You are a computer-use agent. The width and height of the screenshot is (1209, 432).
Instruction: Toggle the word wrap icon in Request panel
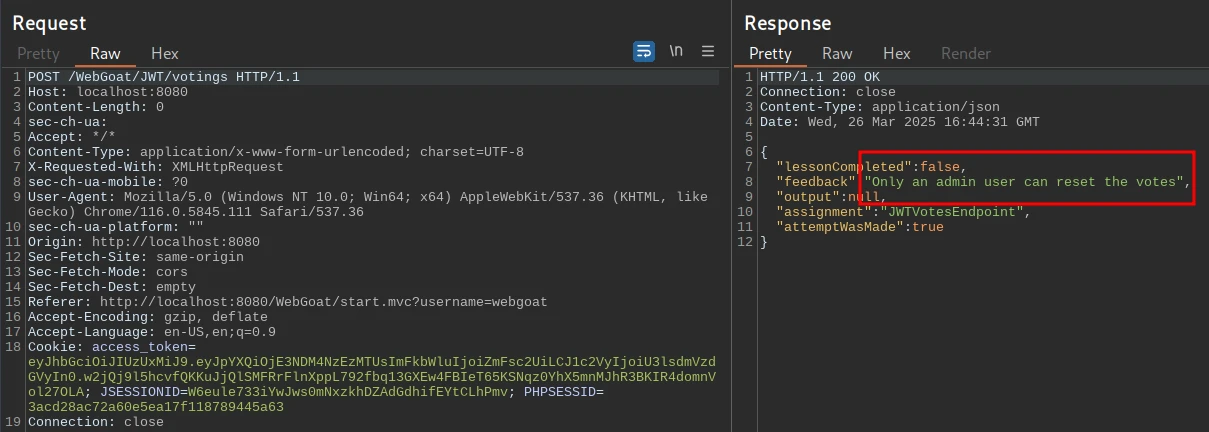point(644,52)
